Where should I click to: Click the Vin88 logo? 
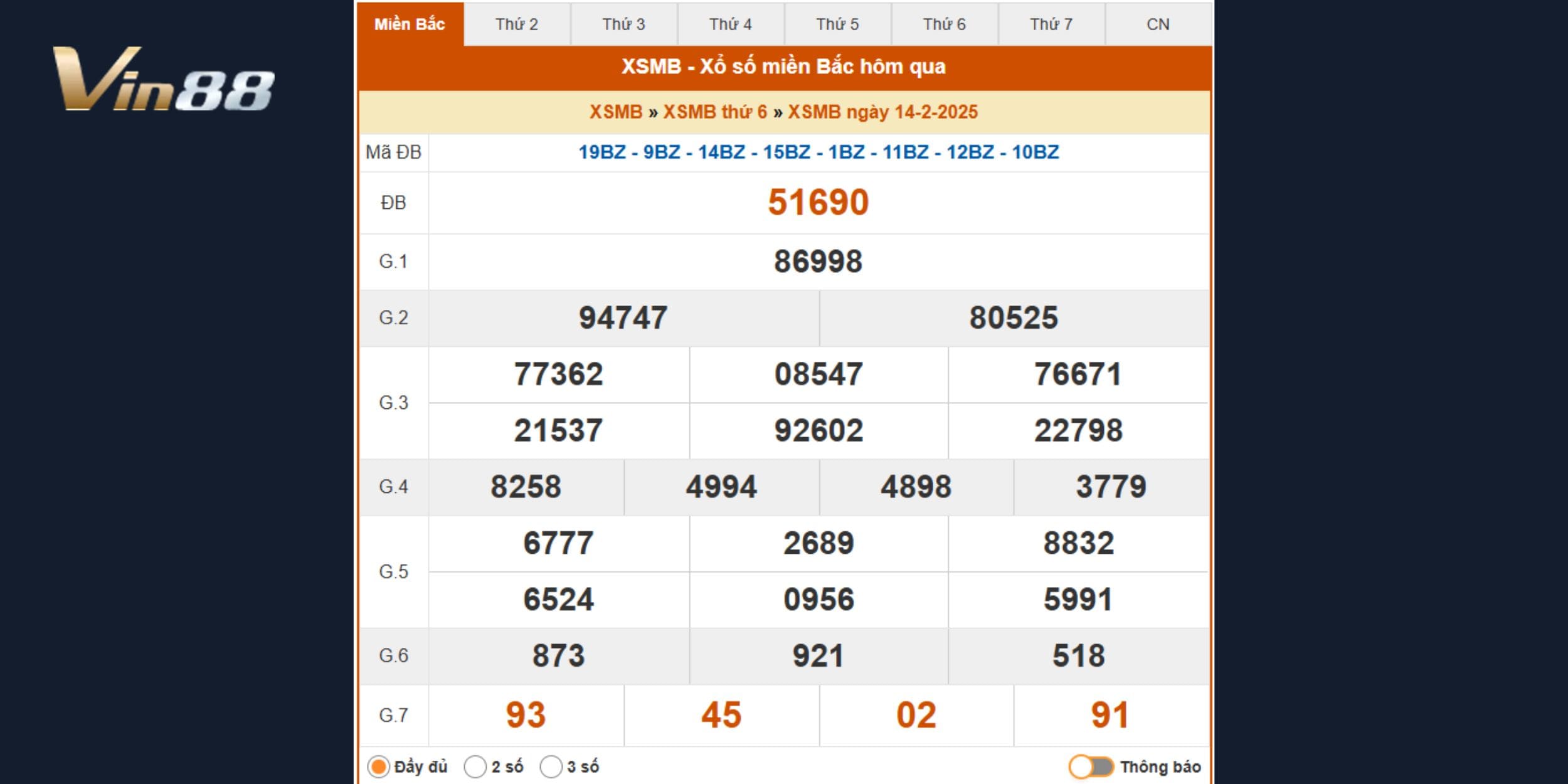tap(164, 80)
